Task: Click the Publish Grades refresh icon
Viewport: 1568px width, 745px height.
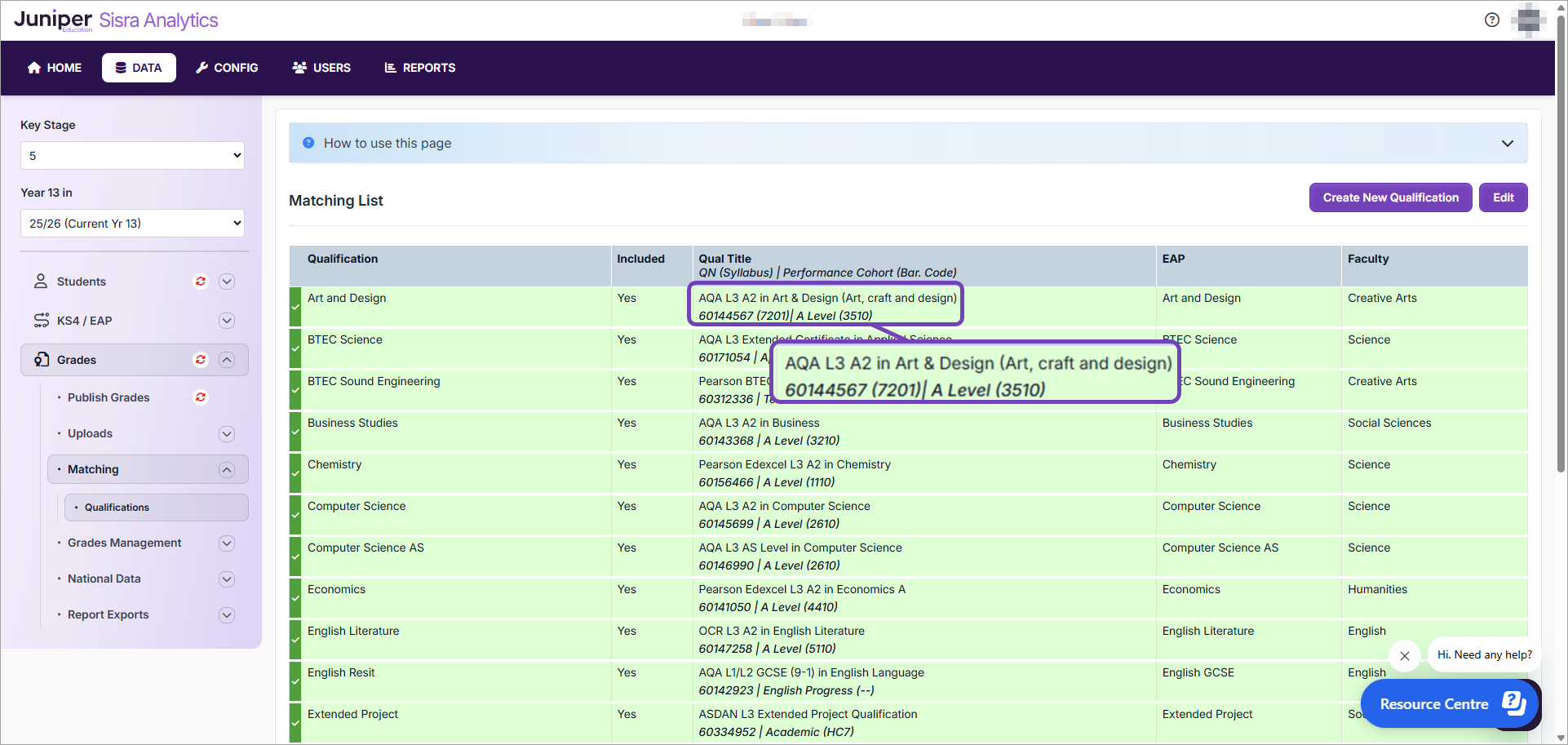Action: 200,397
